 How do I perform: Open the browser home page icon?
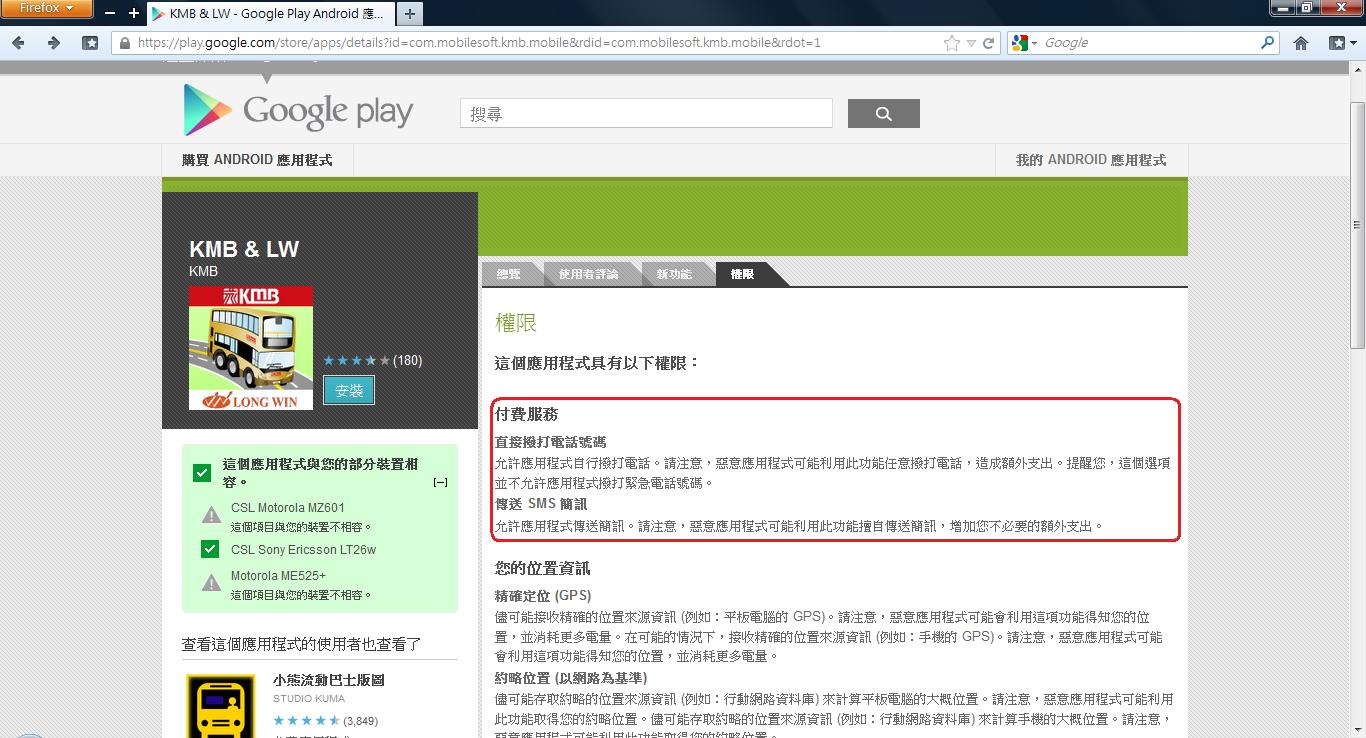coord(1301,43)
